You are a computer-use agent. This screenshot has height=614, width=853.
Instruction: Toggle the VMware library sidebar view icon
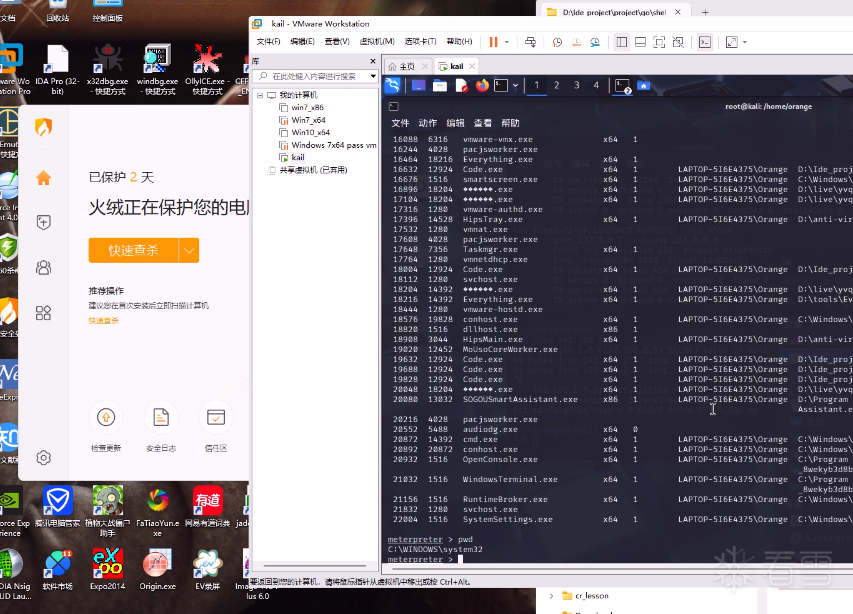622,42
